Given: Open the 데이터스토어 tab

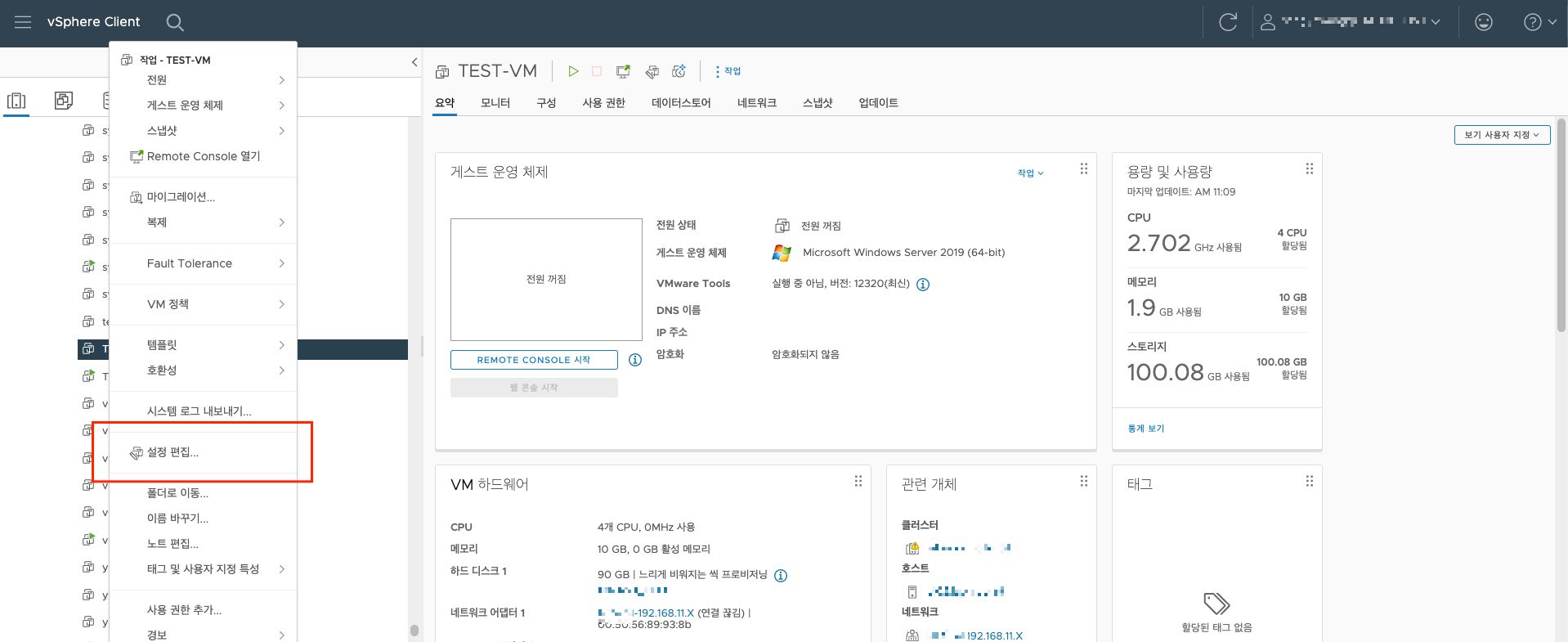Looking at the screenshot, I should pyautogui.click(x=681, y=103).
